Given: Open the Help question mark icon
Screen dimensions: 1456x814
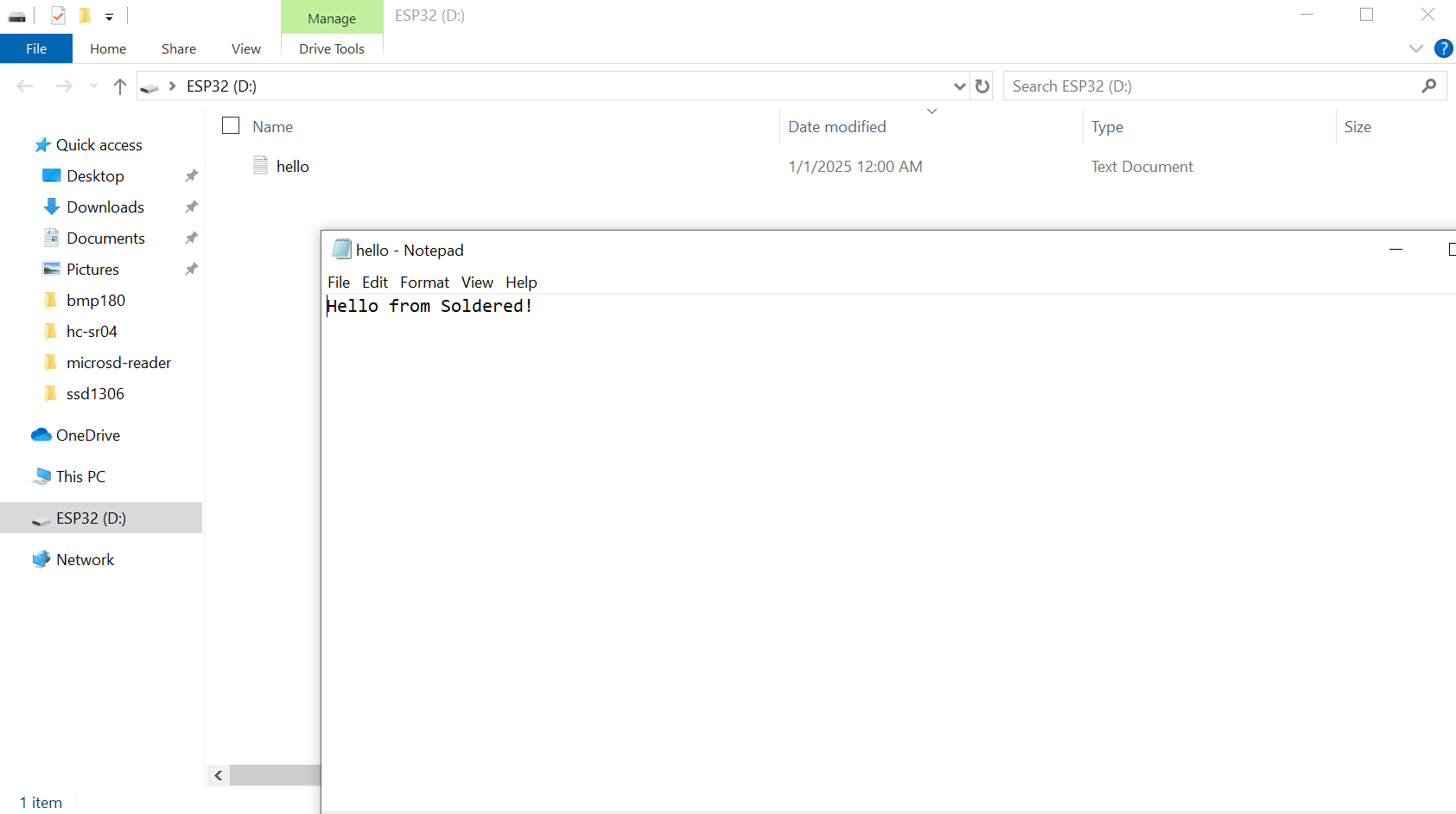Looking at the screenshot, I should (1443, 48).
